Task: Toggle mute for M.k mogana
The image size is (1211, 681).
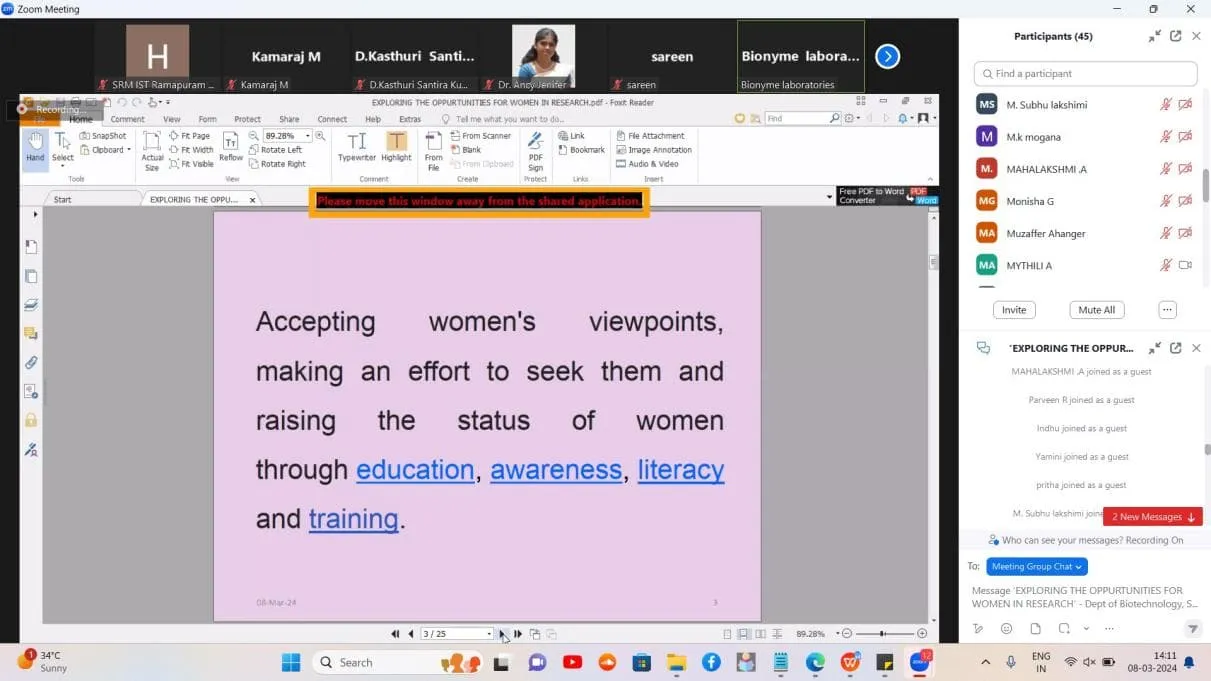Action: [x=1165, y=137]
